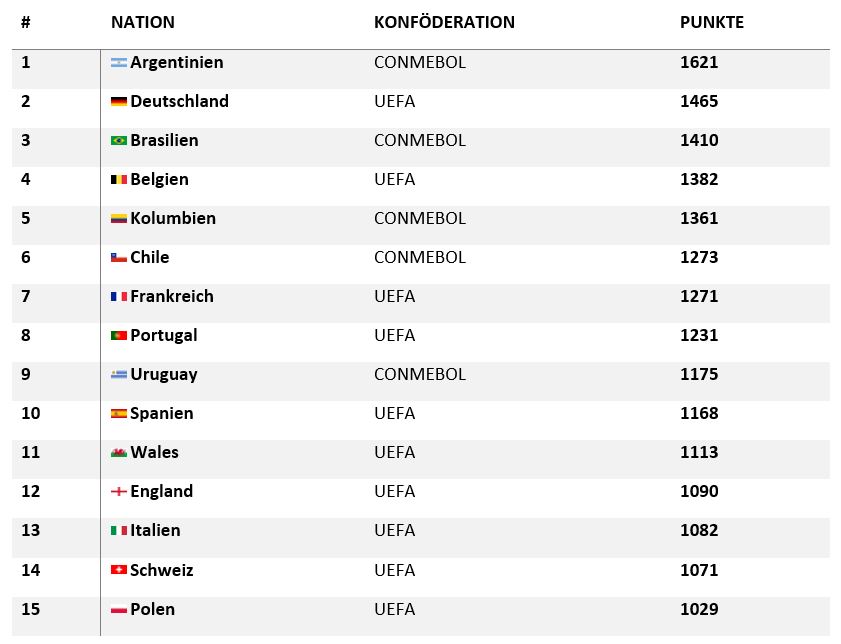This screenshot has width=841, height=644.
Task: Click the KONFÖDERATION column header
Action: point(444,22)
